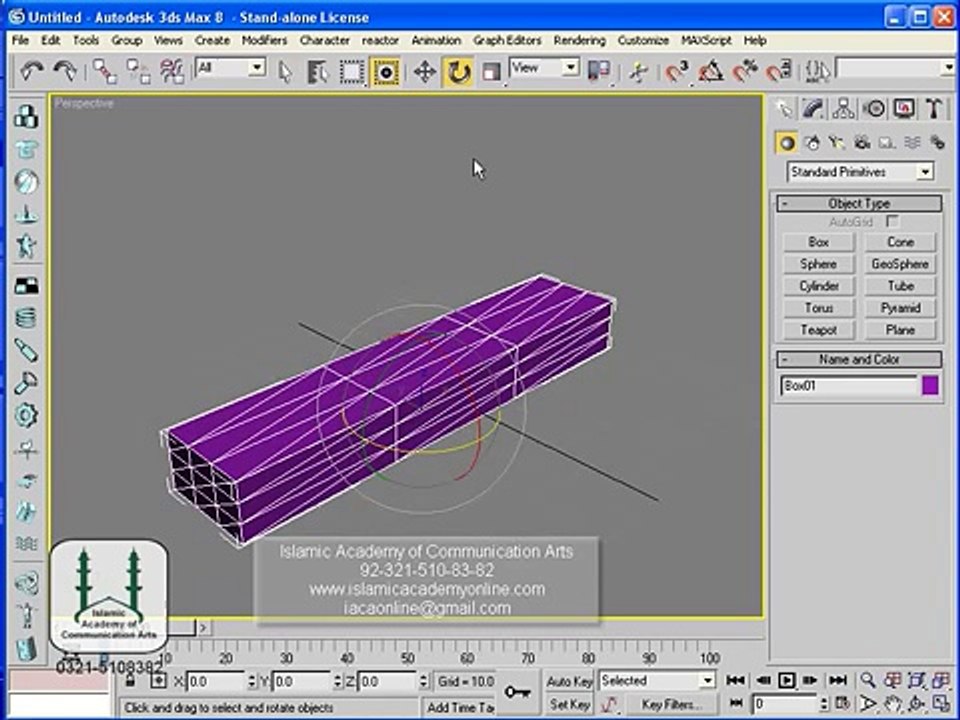Image resolution: width=960 pixels, height=720 pixels.
Task: Open the Modifiers menu
Action: pyautogui.click(x=264, y=40)
